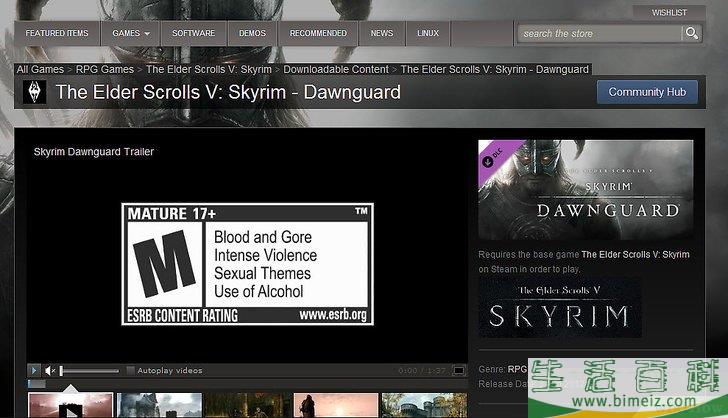Click the RPG genre link
Screen dimensions: 728x418
pos(517,369)
